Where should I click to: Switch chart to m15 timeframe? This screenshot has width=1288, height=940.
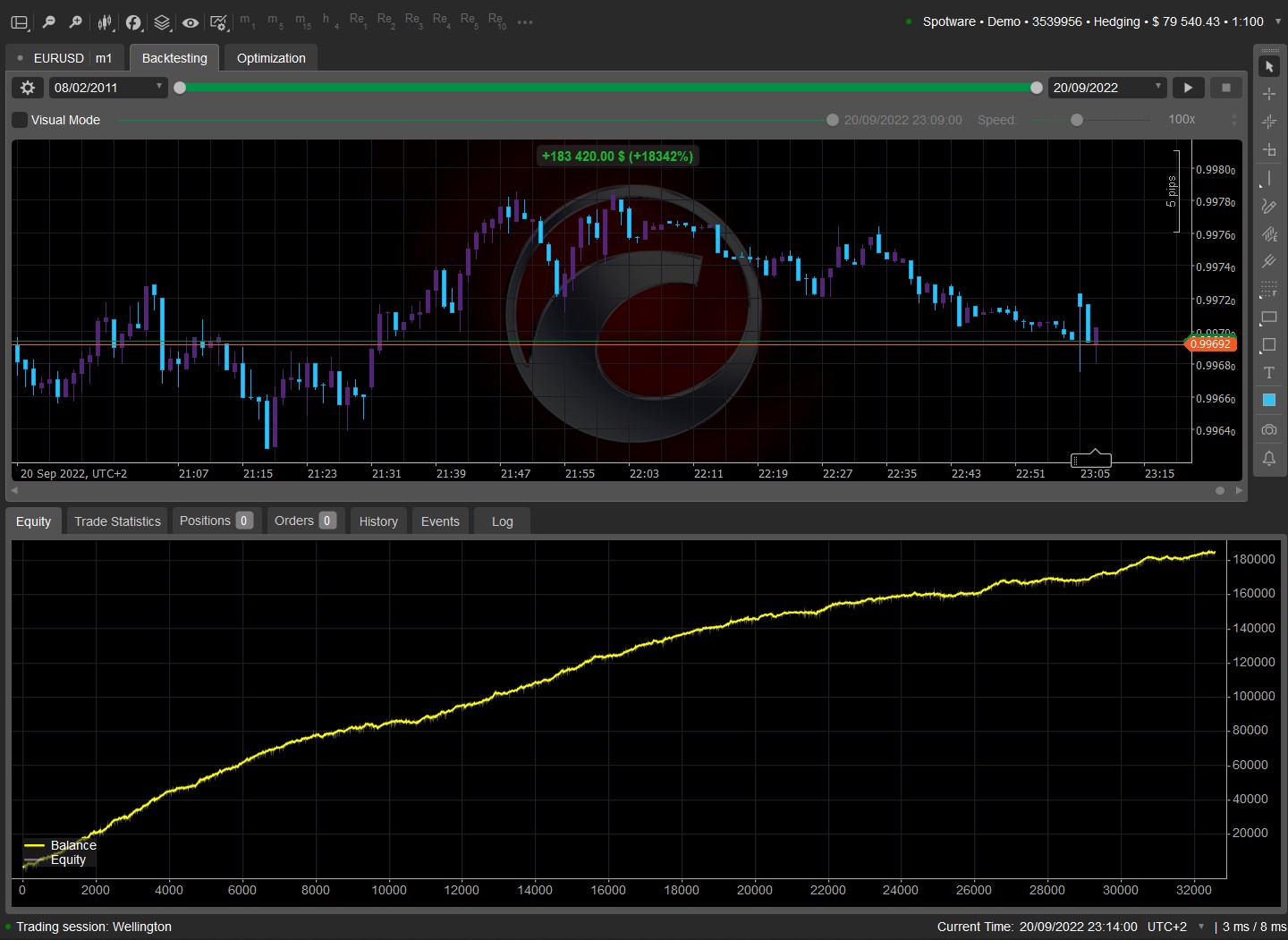302,21
